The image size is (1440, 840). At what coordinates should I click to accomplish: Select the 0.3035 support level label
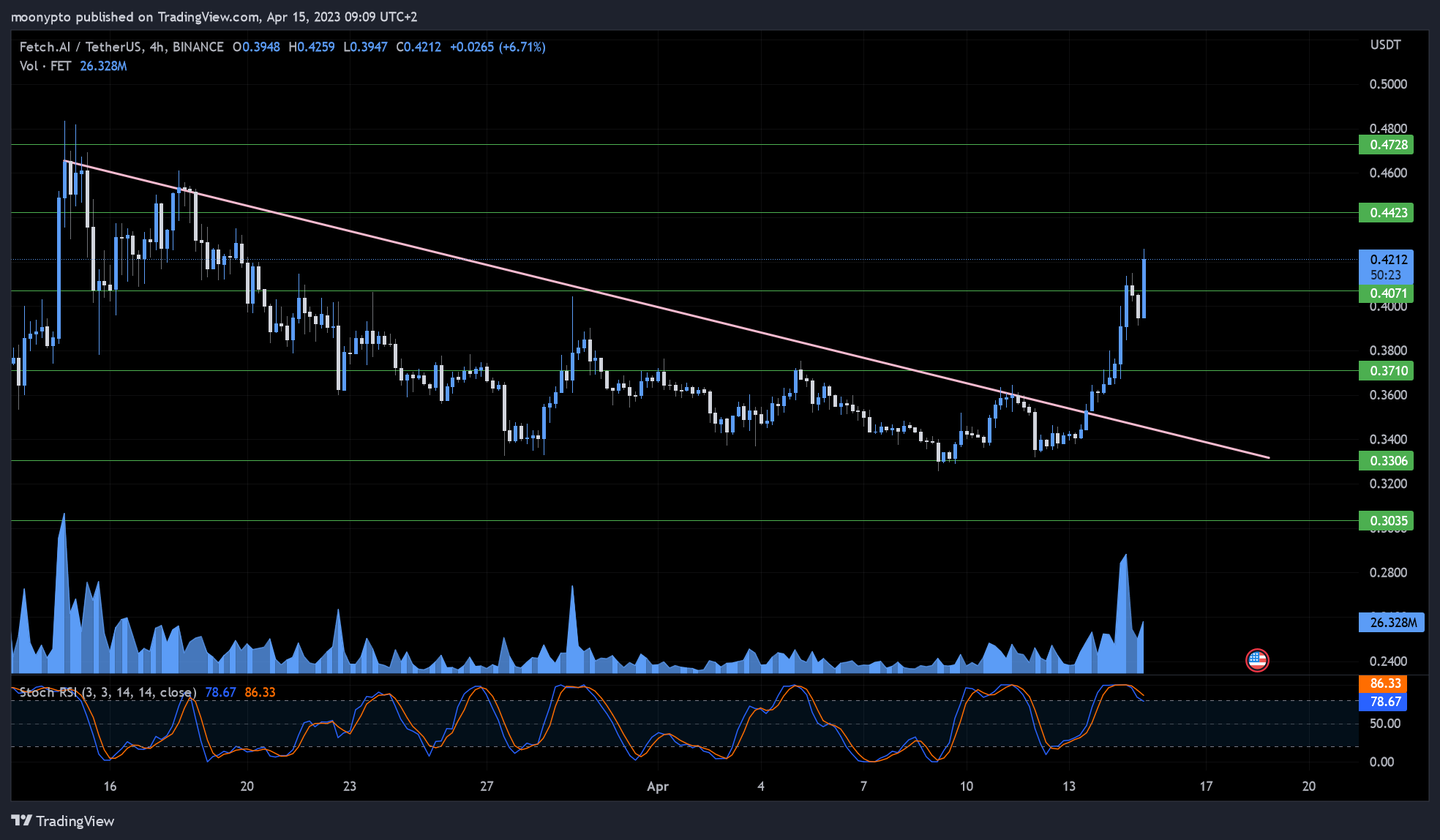[1387, 522]
